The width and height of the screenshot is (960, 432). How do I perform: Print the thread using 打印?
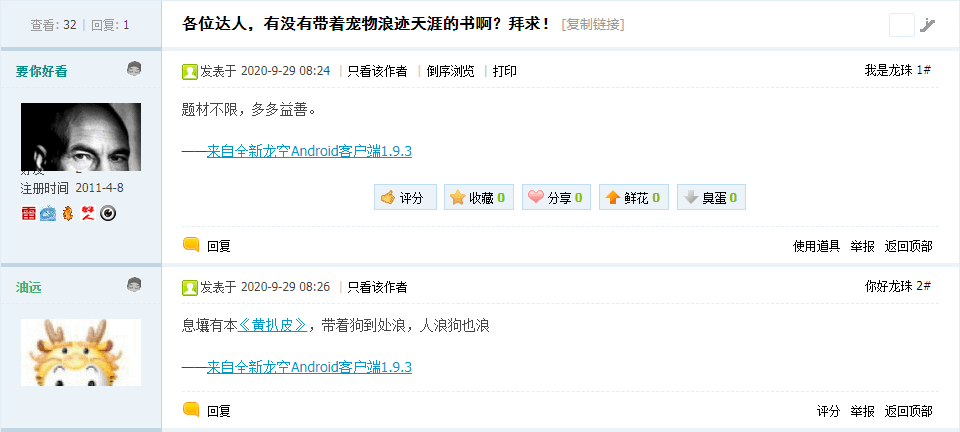tap(504, 71)
